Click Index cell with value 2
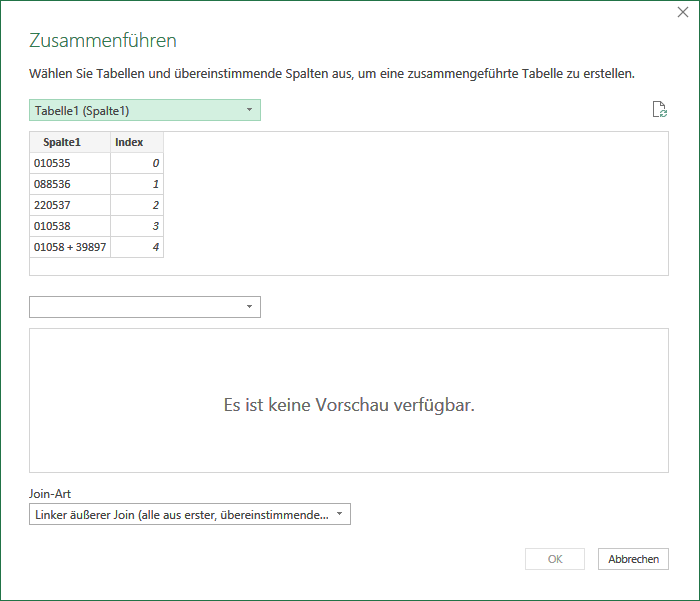This screenshot has width=700, height=601. pyautogui.click(x=137, y=205)
